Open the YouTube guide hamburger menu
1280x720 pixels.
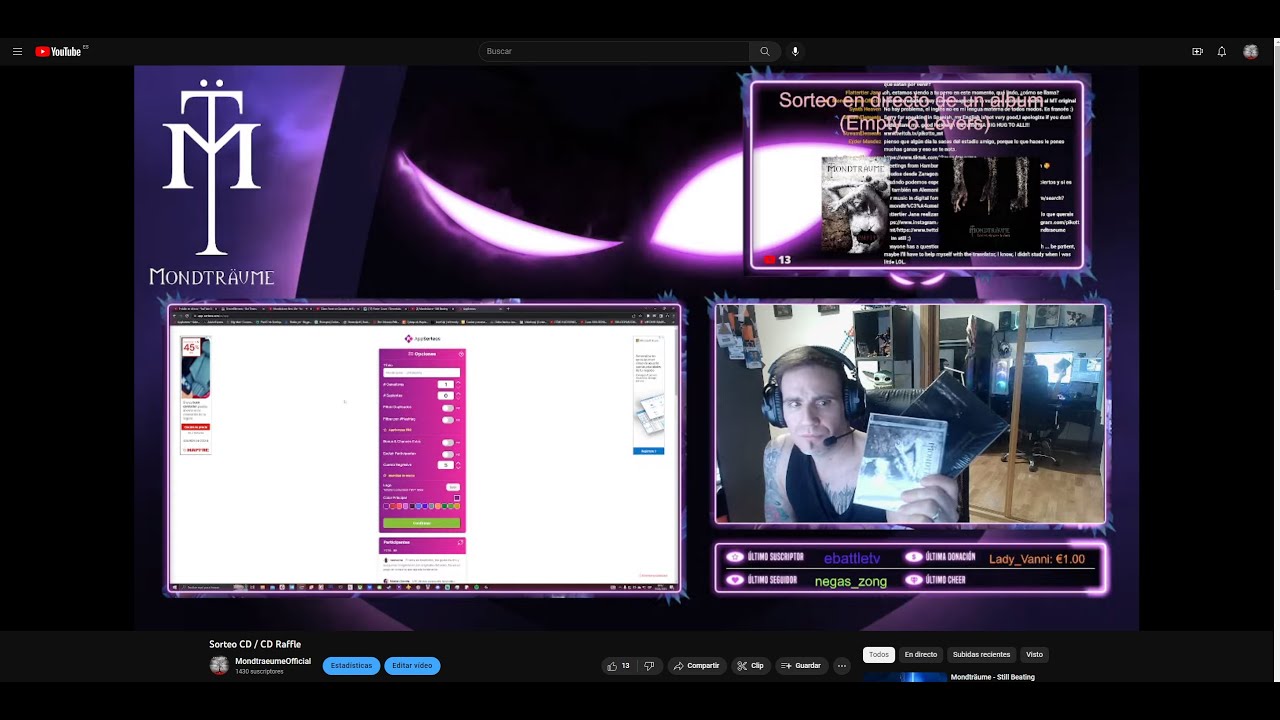17,51
